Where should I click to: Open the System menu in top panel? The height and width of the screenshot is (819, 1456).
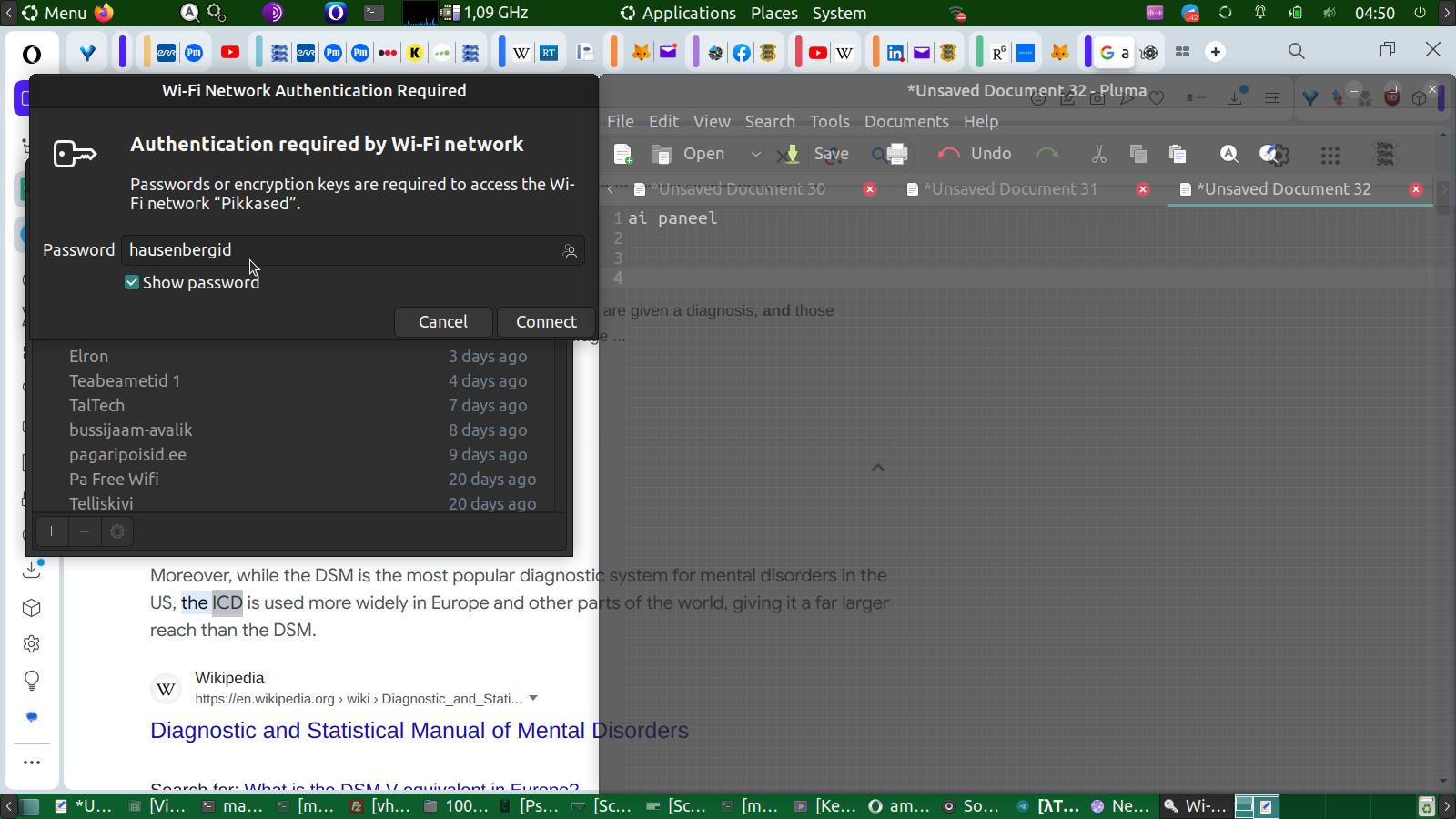click(x=839, y=13)
